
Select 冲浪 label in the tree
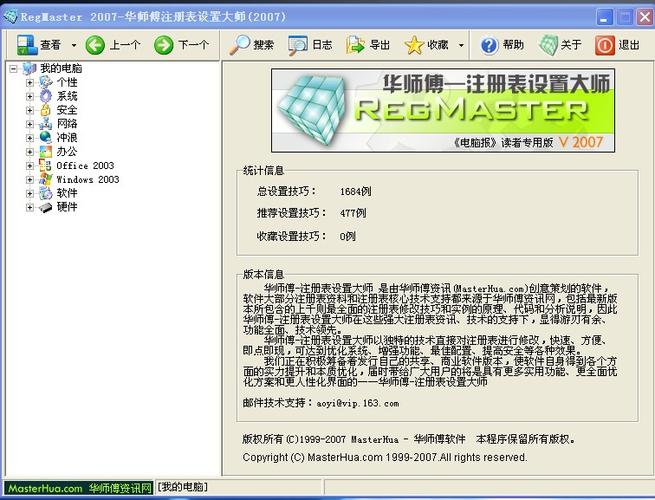pos(67,137)
